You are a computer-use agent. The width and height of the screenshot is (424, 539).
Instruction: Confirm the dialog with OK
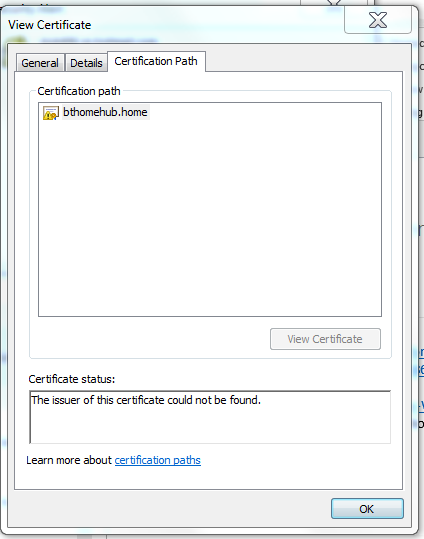point(367,508)
